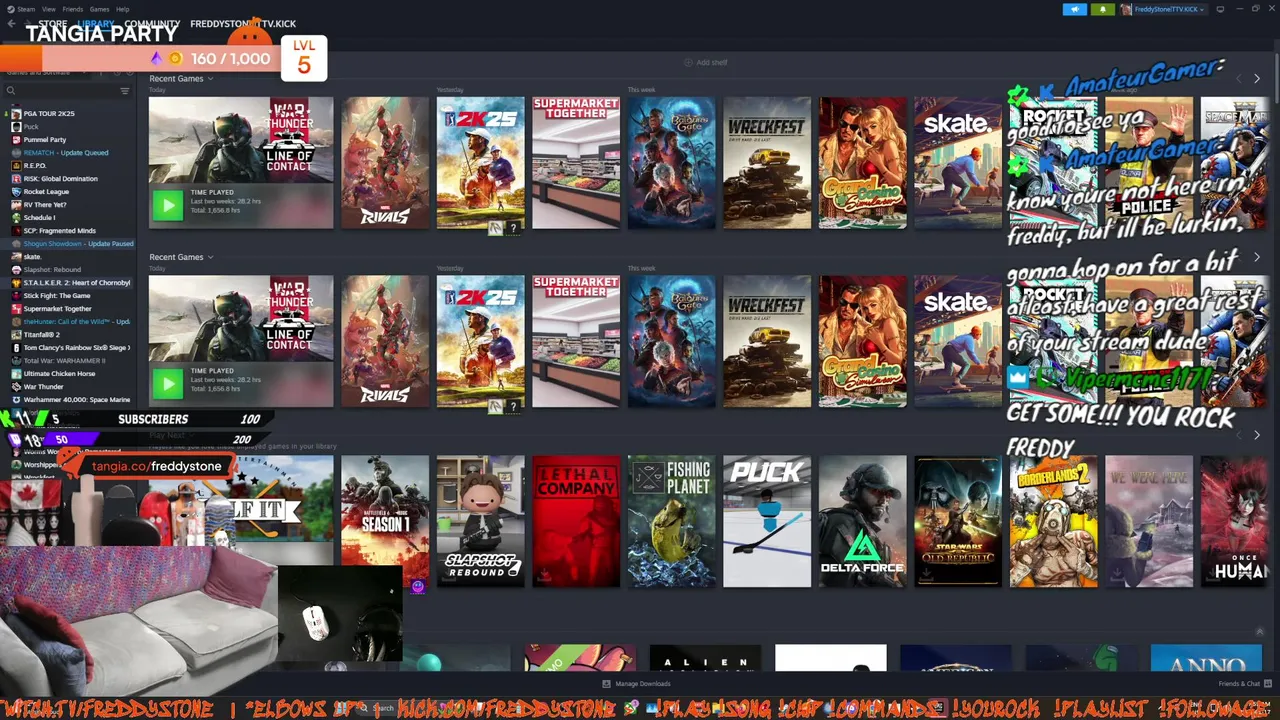This screenshot has height=720, width=1280.
Task: Select Supermarket Together in the sidebar list
Action: coord(57,309)
